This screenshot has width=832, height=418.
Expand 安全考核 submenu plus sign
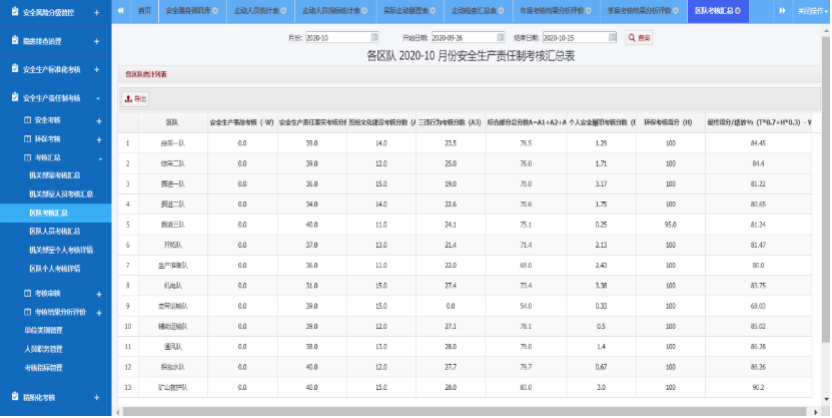[x=99, y=121]
